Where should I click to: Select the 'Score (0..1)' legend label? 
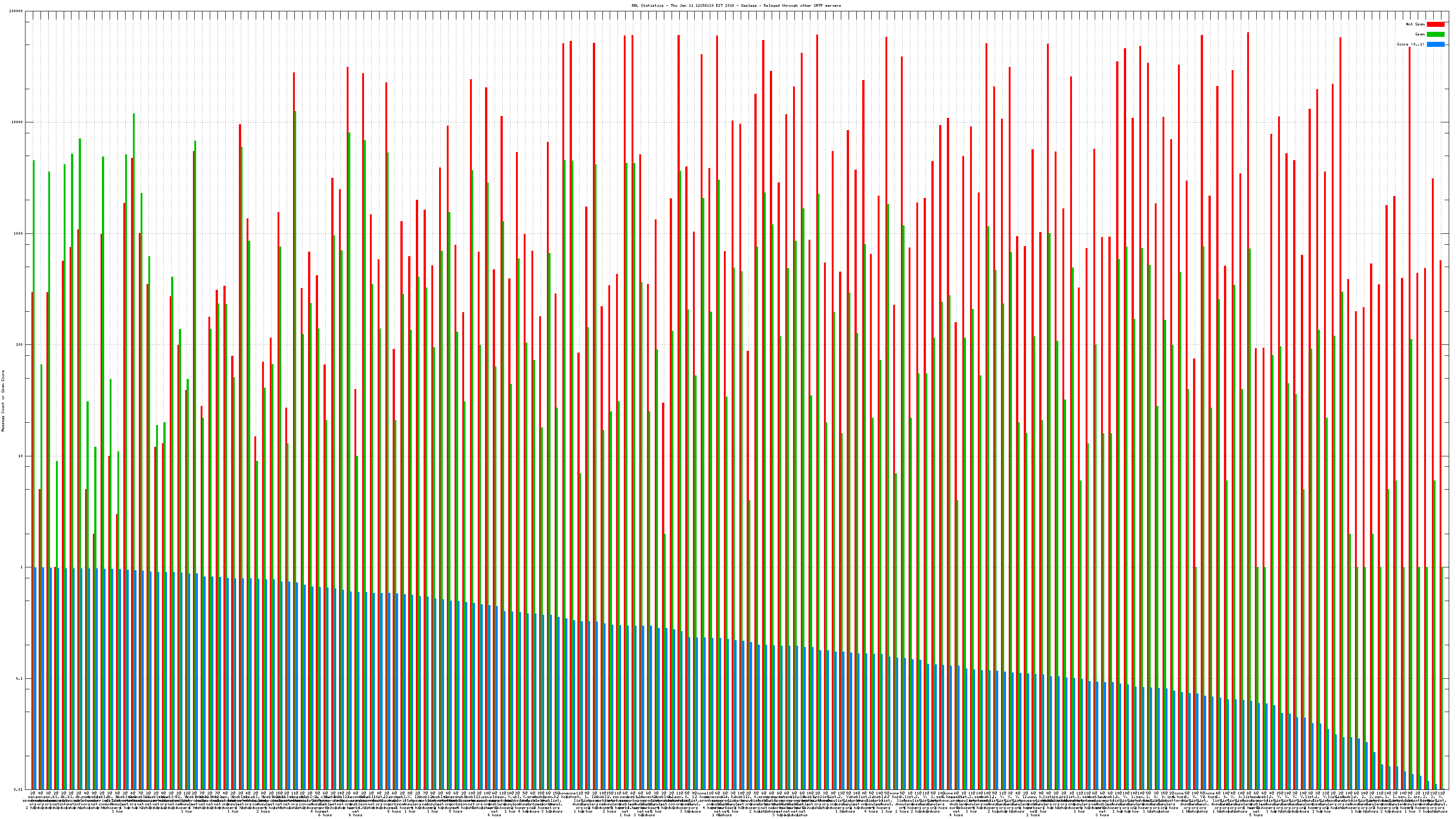click(1410, 44)
